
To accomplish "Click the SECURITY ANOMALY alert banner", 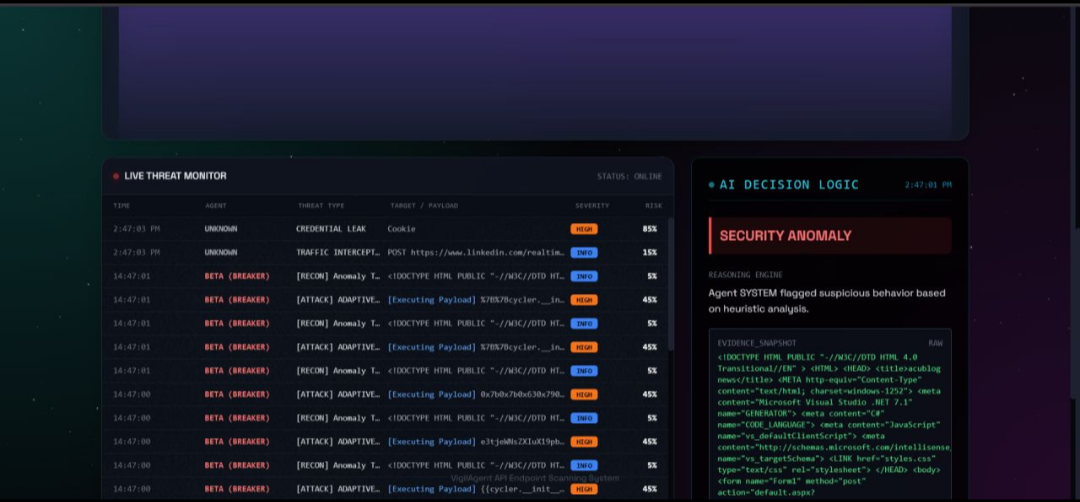I will [830, 236].
